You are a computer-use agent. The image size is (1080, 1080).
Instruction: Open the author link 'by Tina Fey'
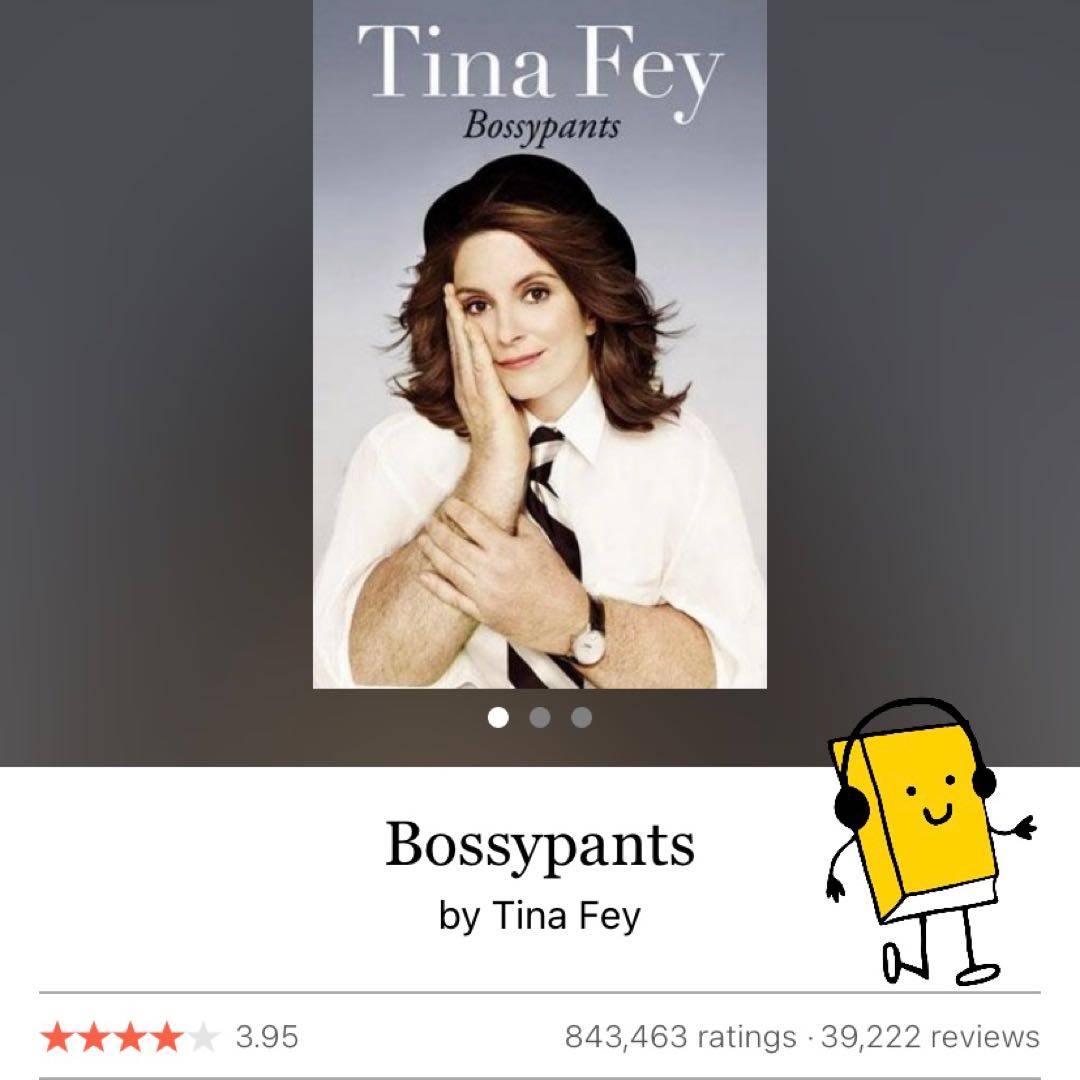[539, 916]
